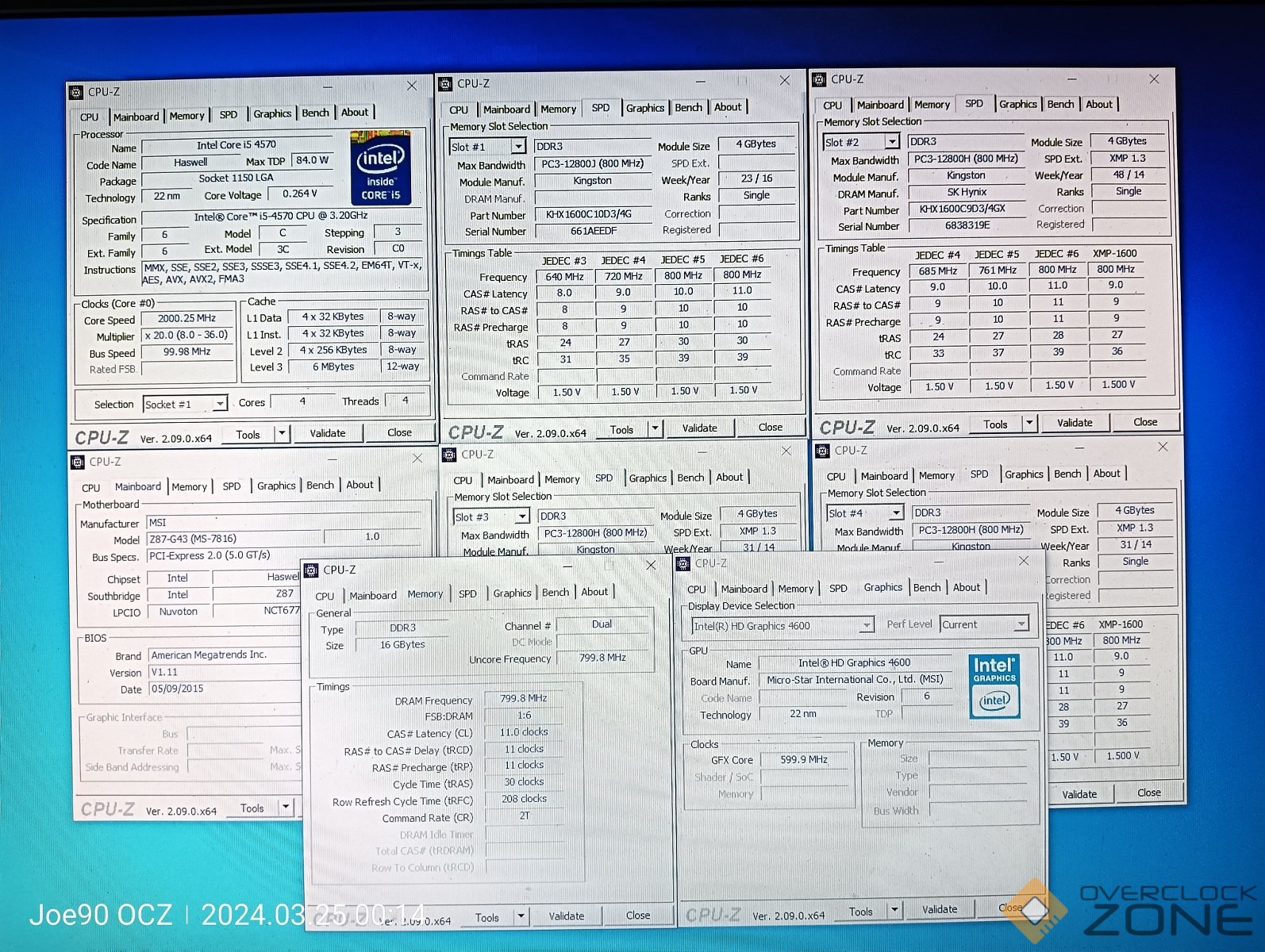
Task: Click the Intel Core i5 logo badge
Action: tap(381, 170)
